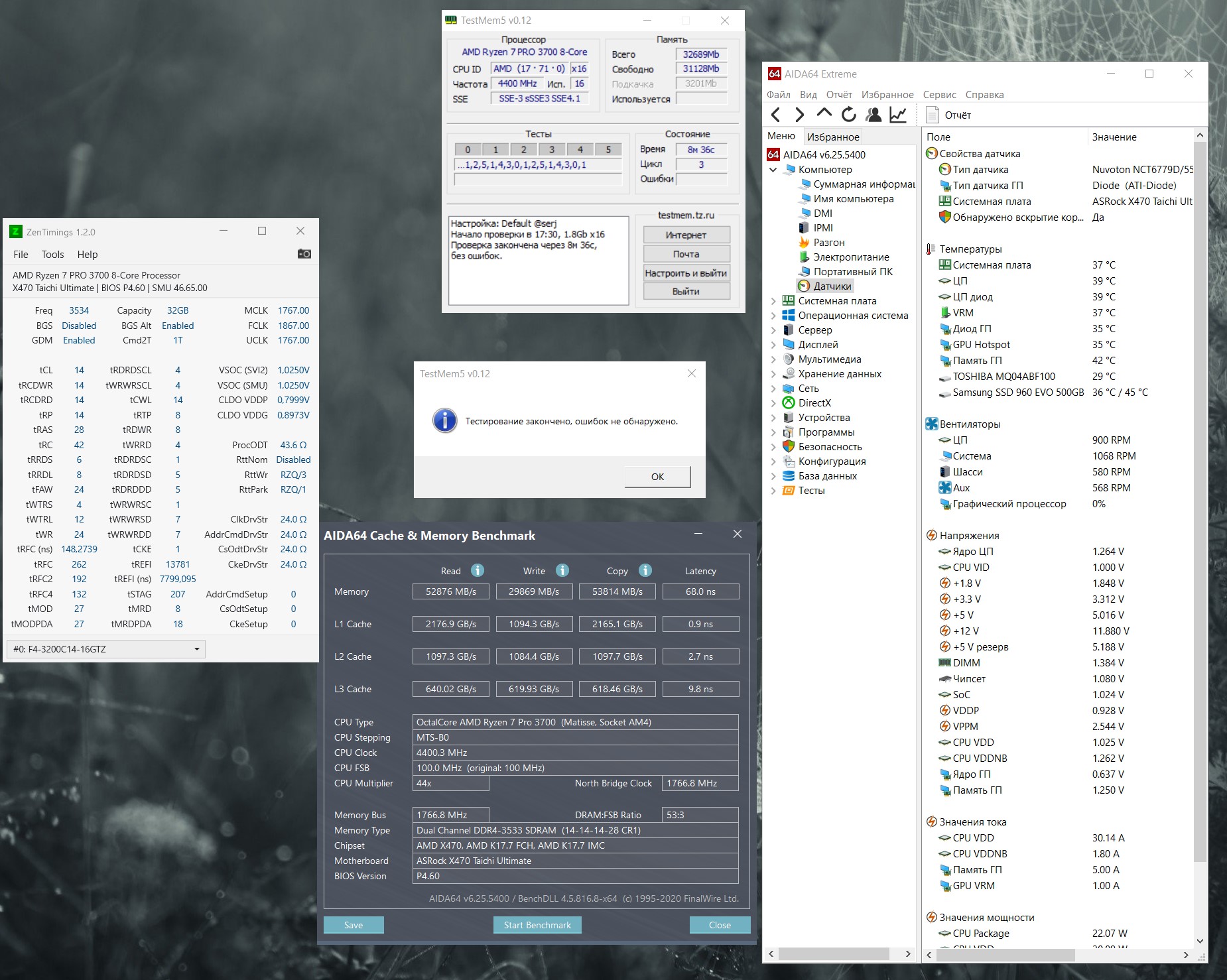1227x980 pixels.
Task: Open the ZenTimings DIMM selector dropdown
Action: pyautogui.click(x=106, y=648)
